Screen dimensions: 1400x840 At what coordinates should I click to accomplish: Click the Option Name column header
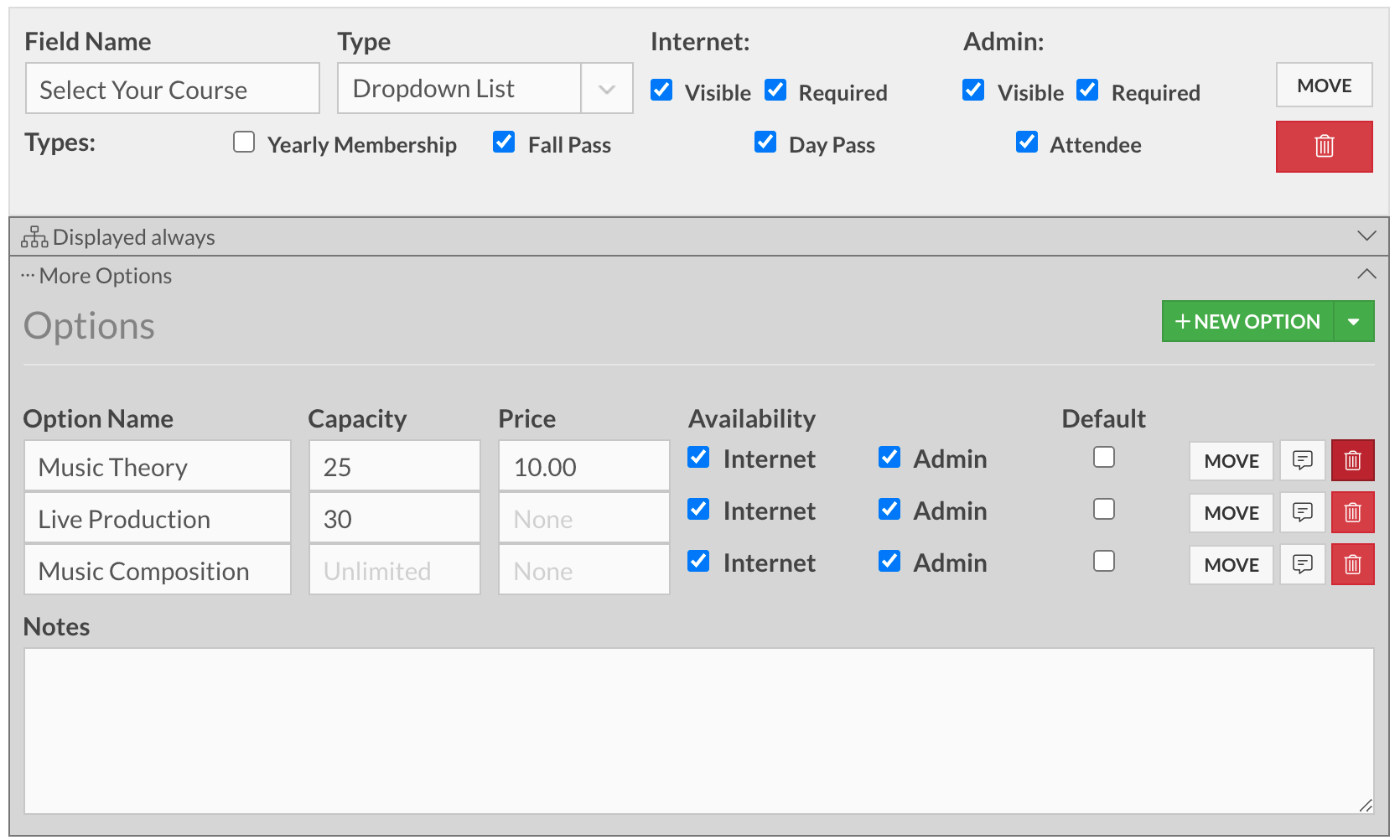pyautogui.click(x=98, y=418)
